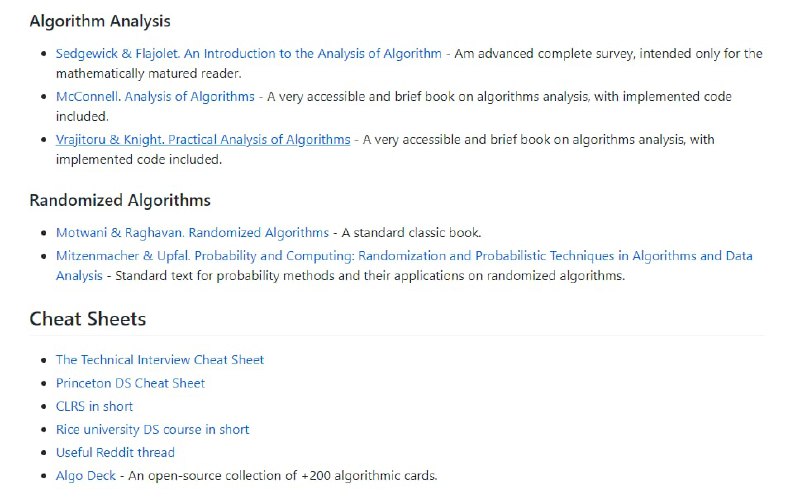This screenshot has height=504, width=800.
Task: Click Rice university DS course in short
Action: point(152,429)
